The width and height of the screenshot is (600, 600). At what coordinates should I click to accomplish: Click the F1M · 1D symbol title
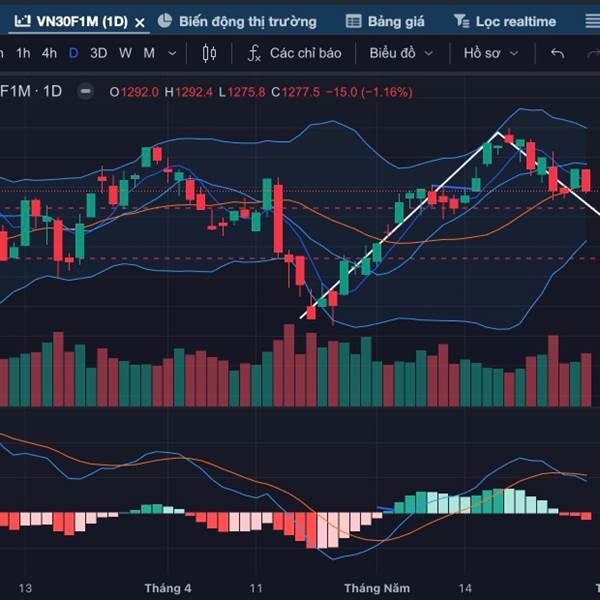coord(31,91)
